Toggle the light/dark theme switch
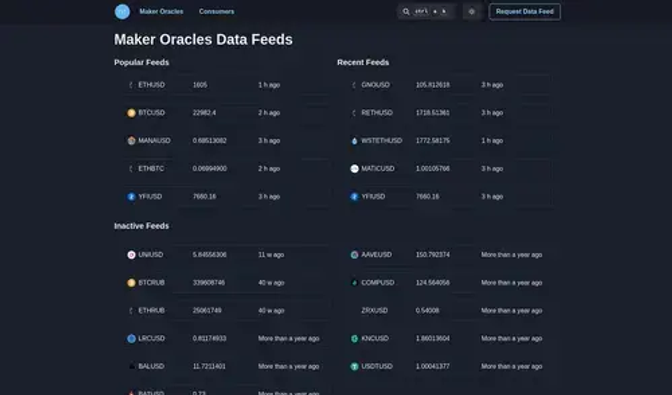 pyautogui.click(x=471, y=12)
